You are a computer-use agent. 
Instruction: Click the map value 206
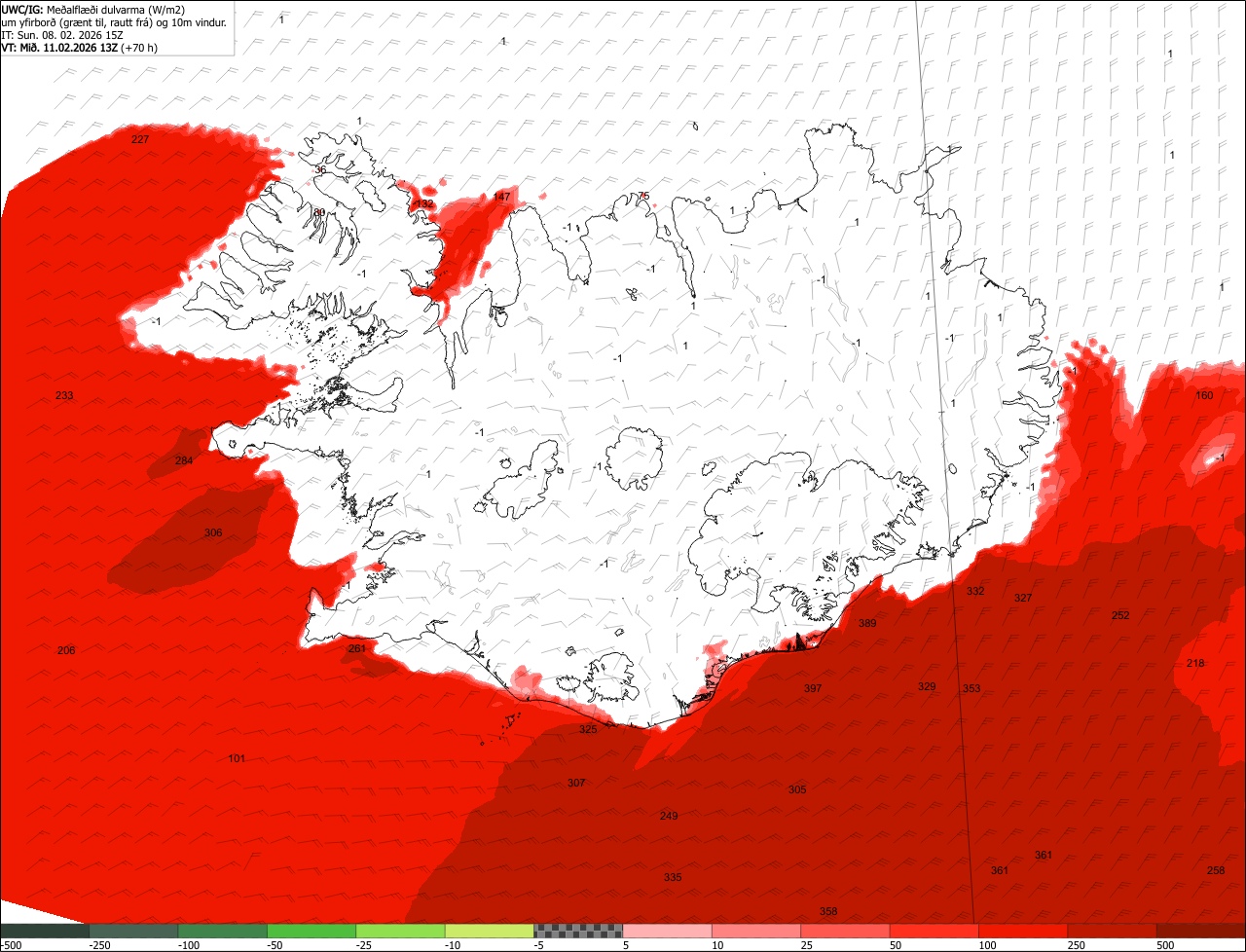[66, 650]
